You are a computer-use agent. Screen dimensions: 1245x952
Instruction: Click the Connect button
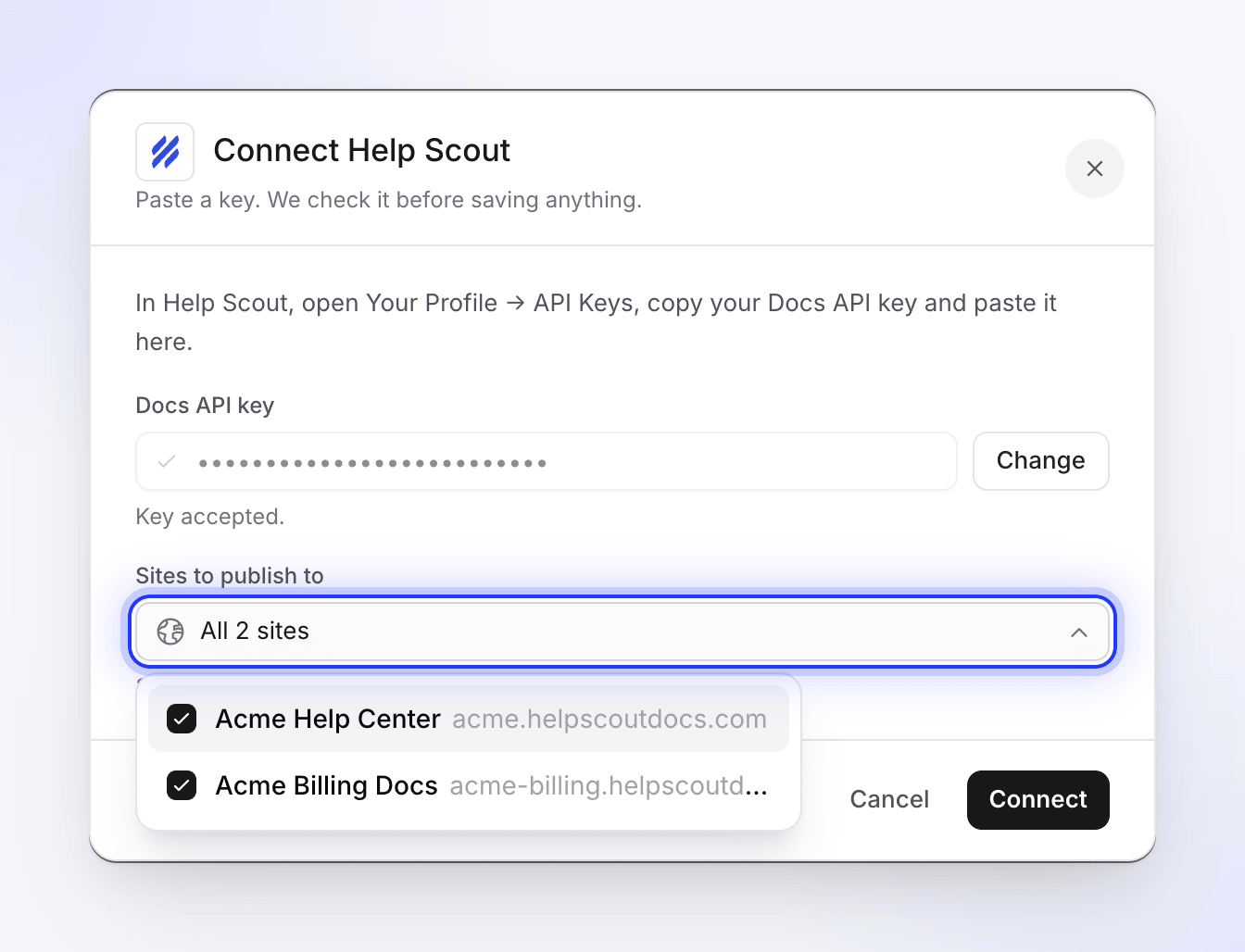pos(1038,800)
